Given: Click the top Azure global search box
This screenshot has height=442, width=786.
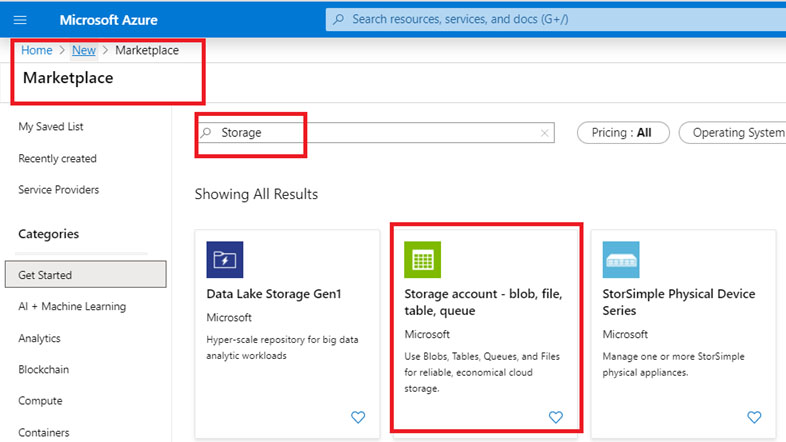Looking at the screenshot, I should tap(550, 19).
